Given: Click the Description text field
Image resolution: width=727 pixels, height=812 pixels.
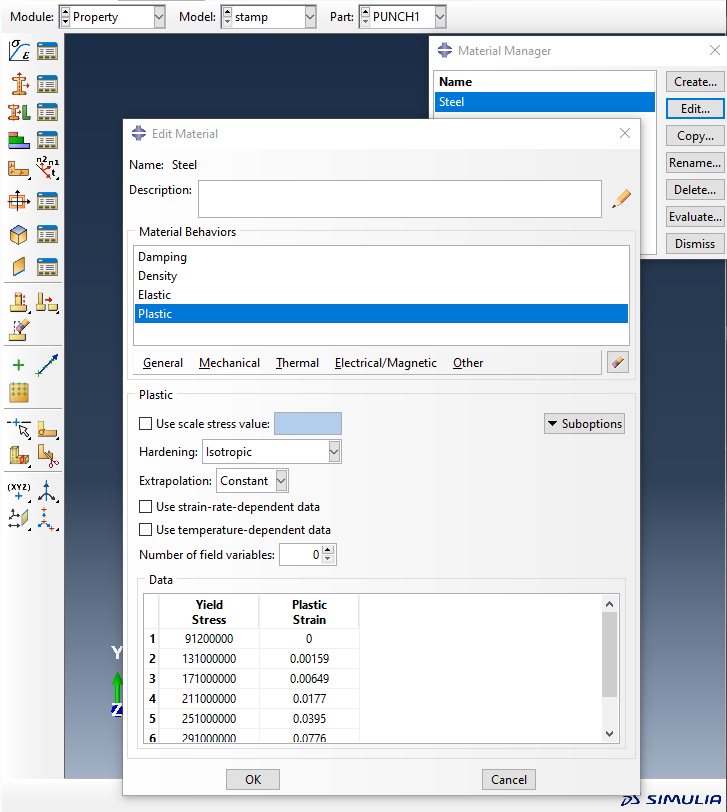Looking at the screenshot, I should tap(400, 199).
